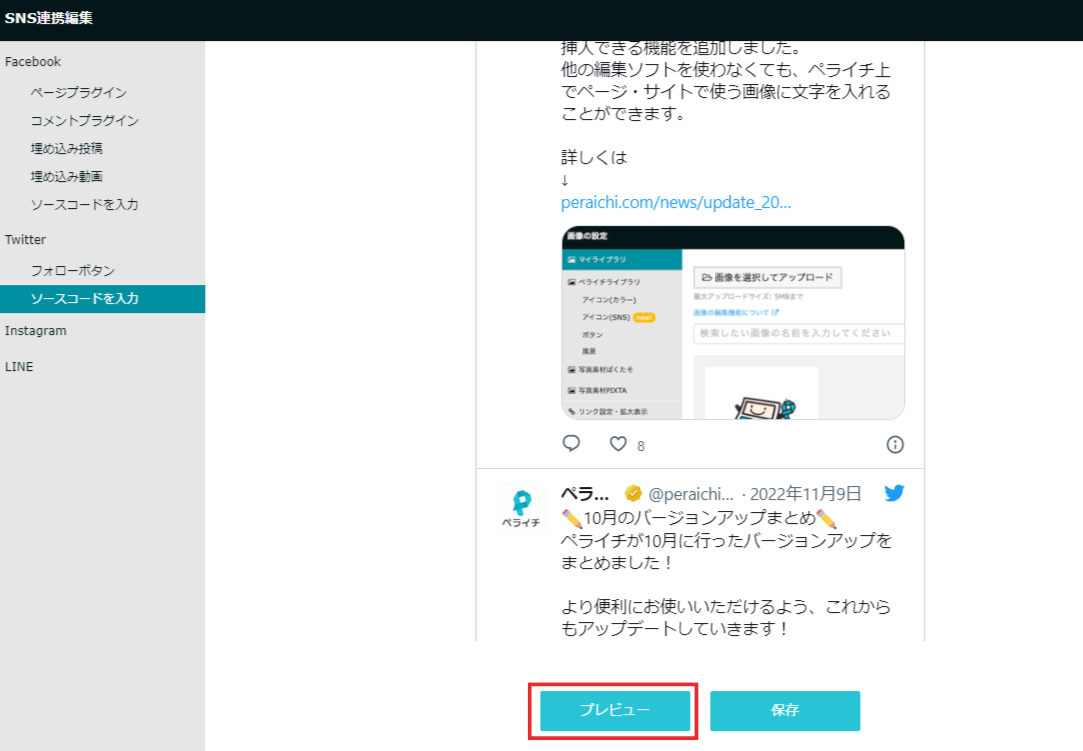Select 埋め込み動画 item
Viewport: 1083px width, 751px height.
point(66,176)
